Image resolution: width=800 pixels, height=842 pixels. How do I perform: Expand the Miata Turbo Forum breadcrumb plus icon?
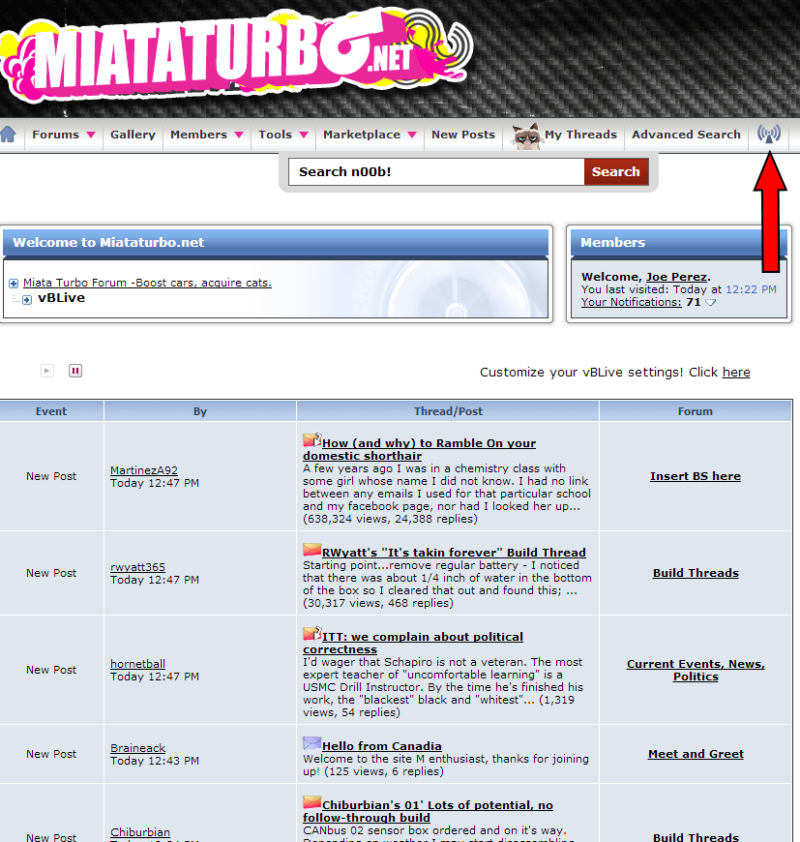point(13,283)
